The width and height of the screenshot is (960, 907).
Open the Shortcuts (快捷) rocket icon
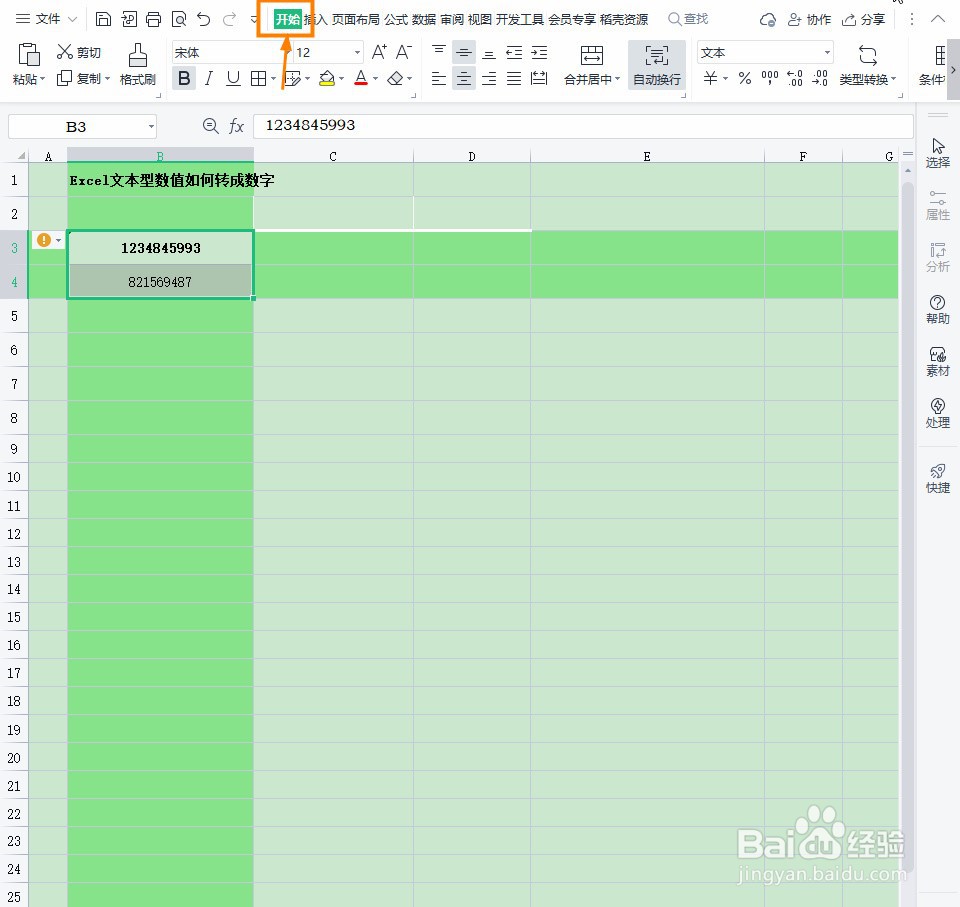point(937,478)
